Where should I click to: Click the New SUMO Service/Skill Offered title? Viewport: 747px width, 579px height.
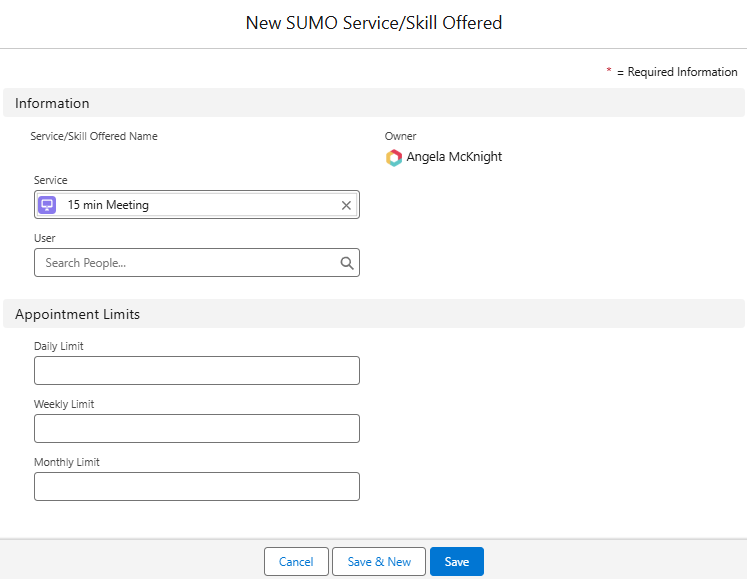[373, 23]
